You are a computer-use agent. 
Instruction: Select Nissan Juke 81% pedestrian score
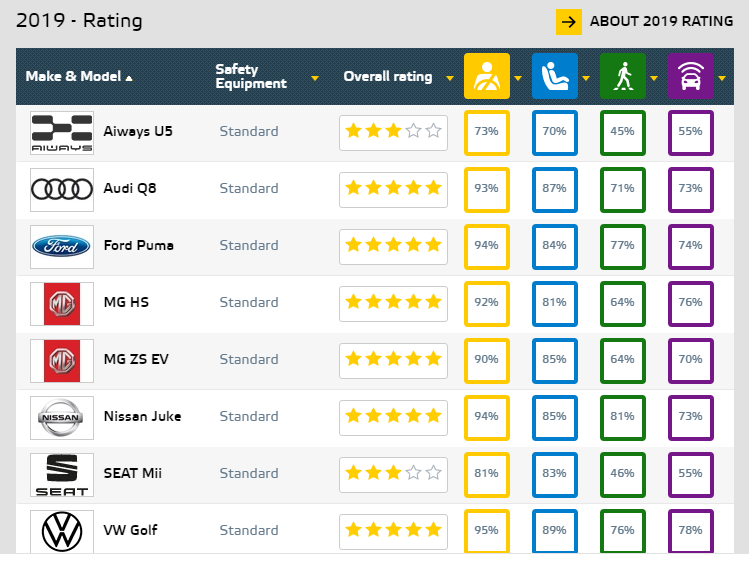[x=623, y=417]
